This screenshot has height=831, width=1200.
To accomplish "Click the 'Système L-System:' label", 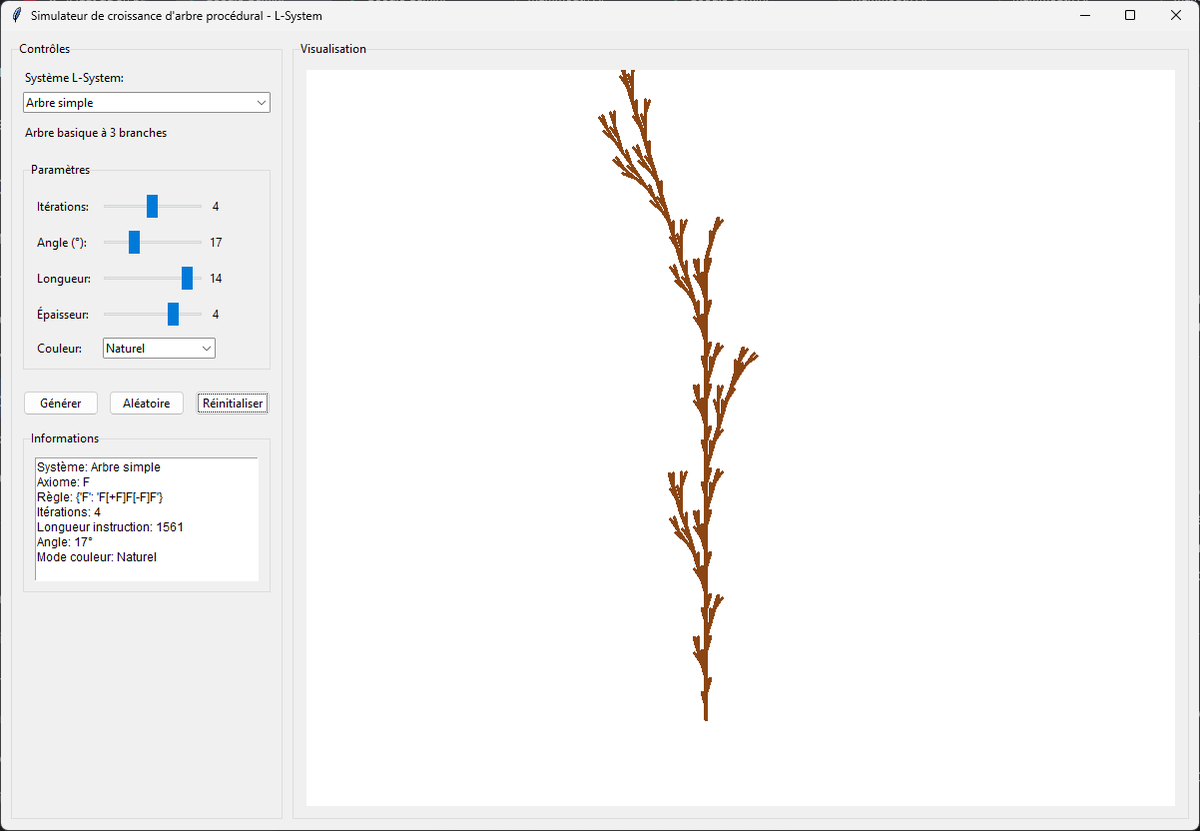I will pos(74,78).
